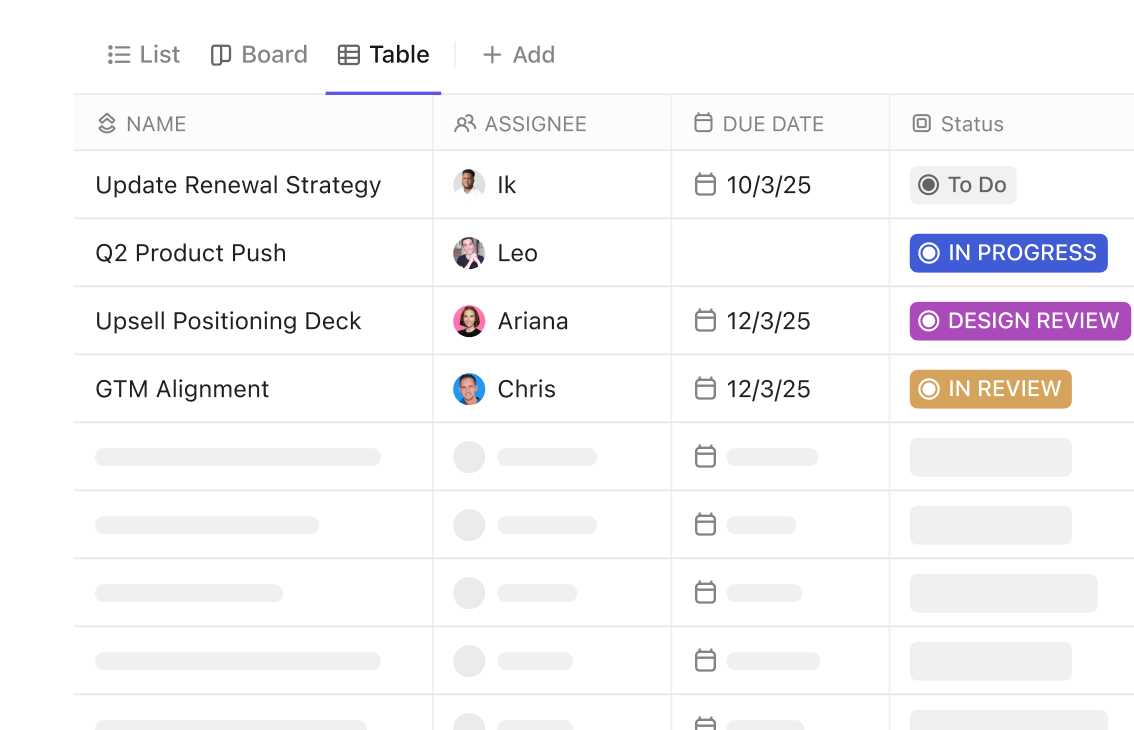Image resolution: width=1134 pixels, height=730 pixels.
Task: Open the GTM Alignment task
Action: coord(182,389)
